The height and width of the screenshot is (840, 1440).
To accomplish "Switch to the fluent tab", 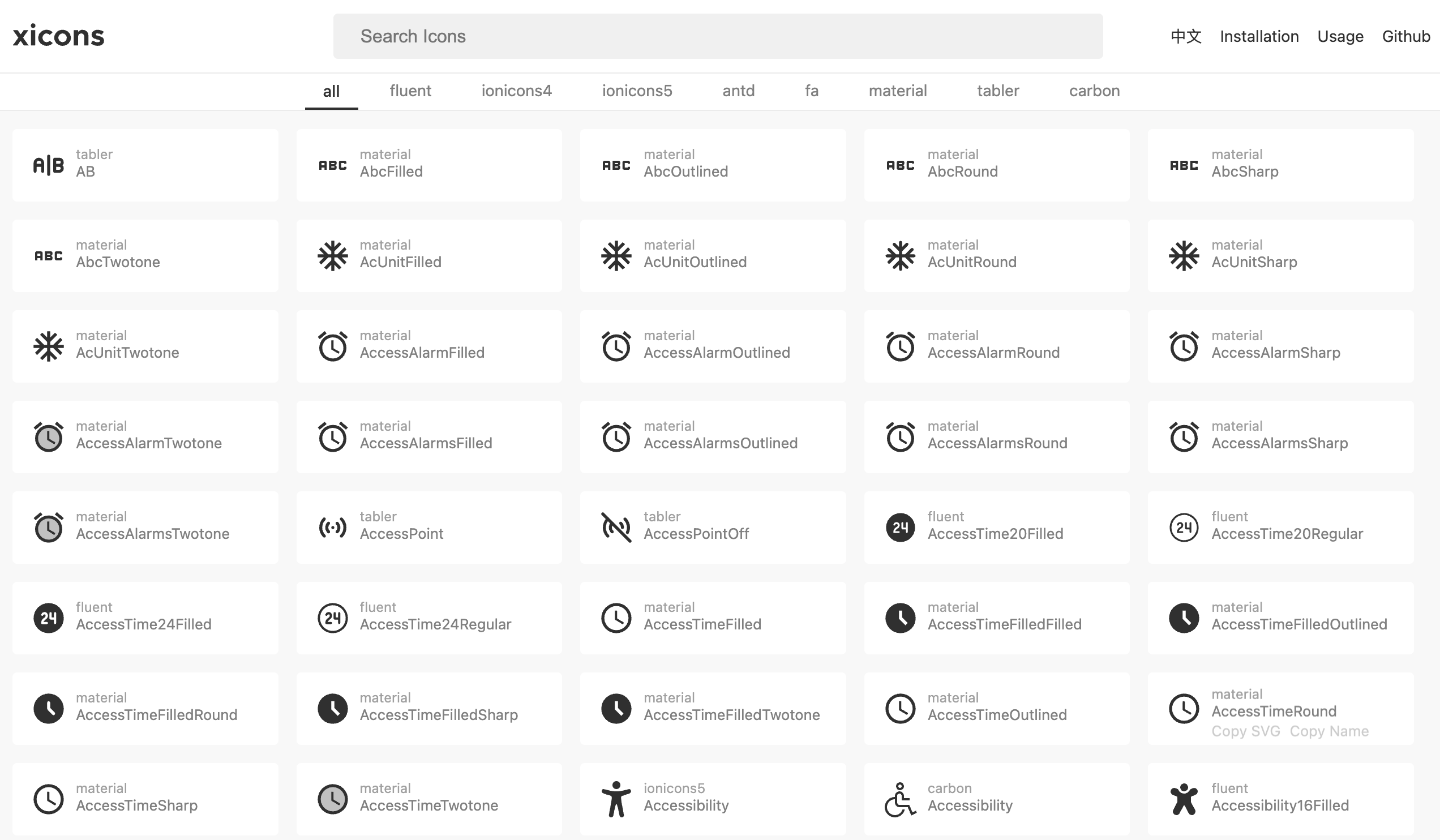I will click(410, 91).
